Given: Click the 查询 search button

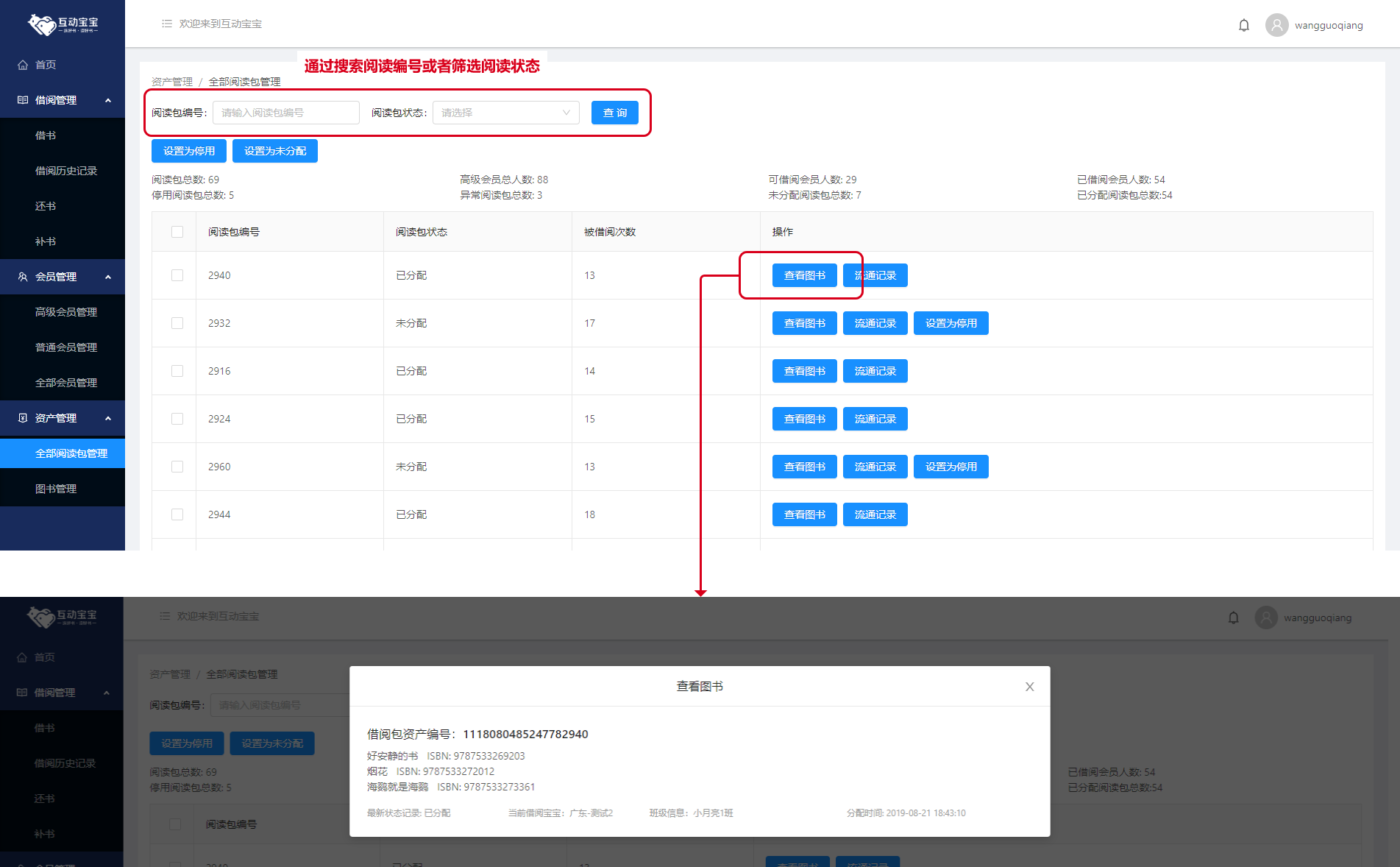Looking at the screenshot, I should click(615, 113).
